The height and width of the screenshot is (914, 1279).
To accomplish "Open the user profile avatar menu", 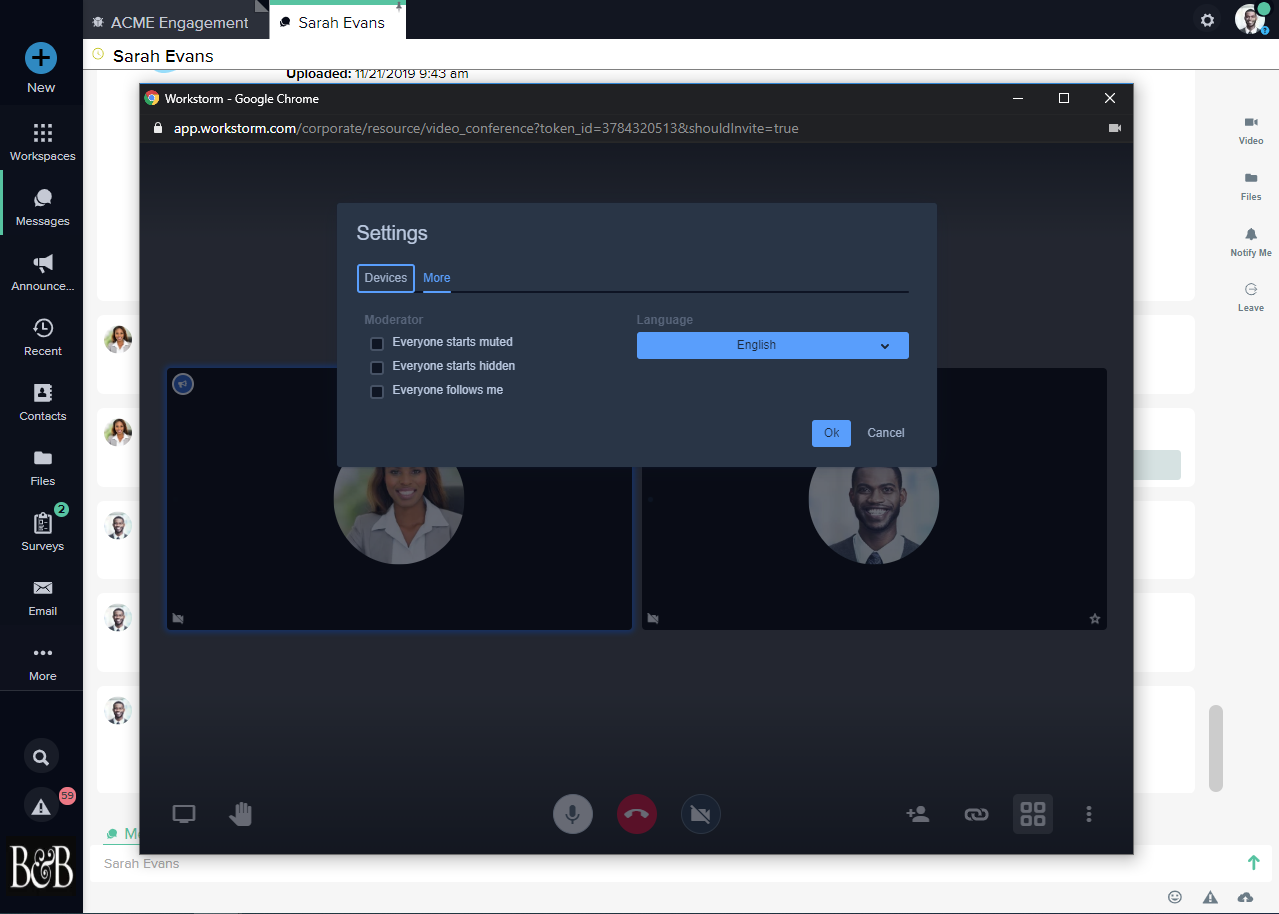I will coord(1250,19).
